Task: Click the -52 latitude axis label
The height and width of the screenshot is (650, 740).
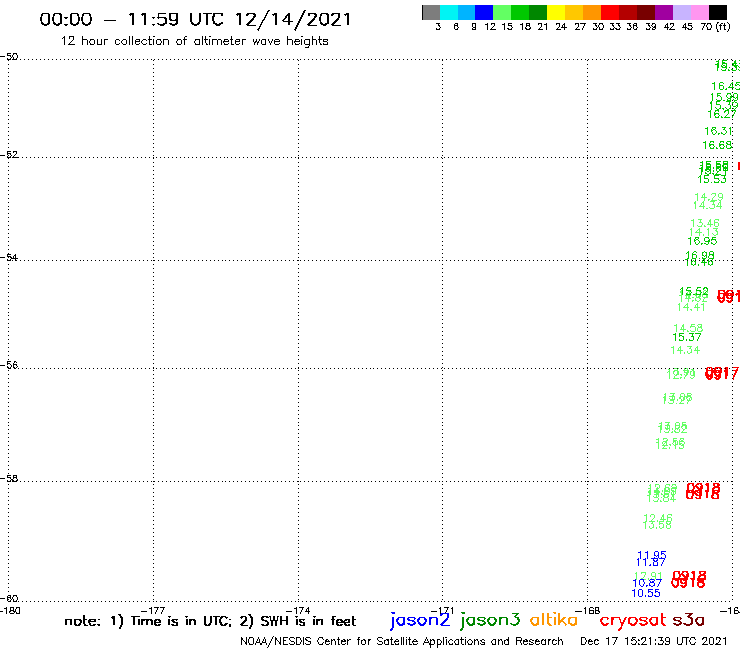Action: click(x=9, y=155)
